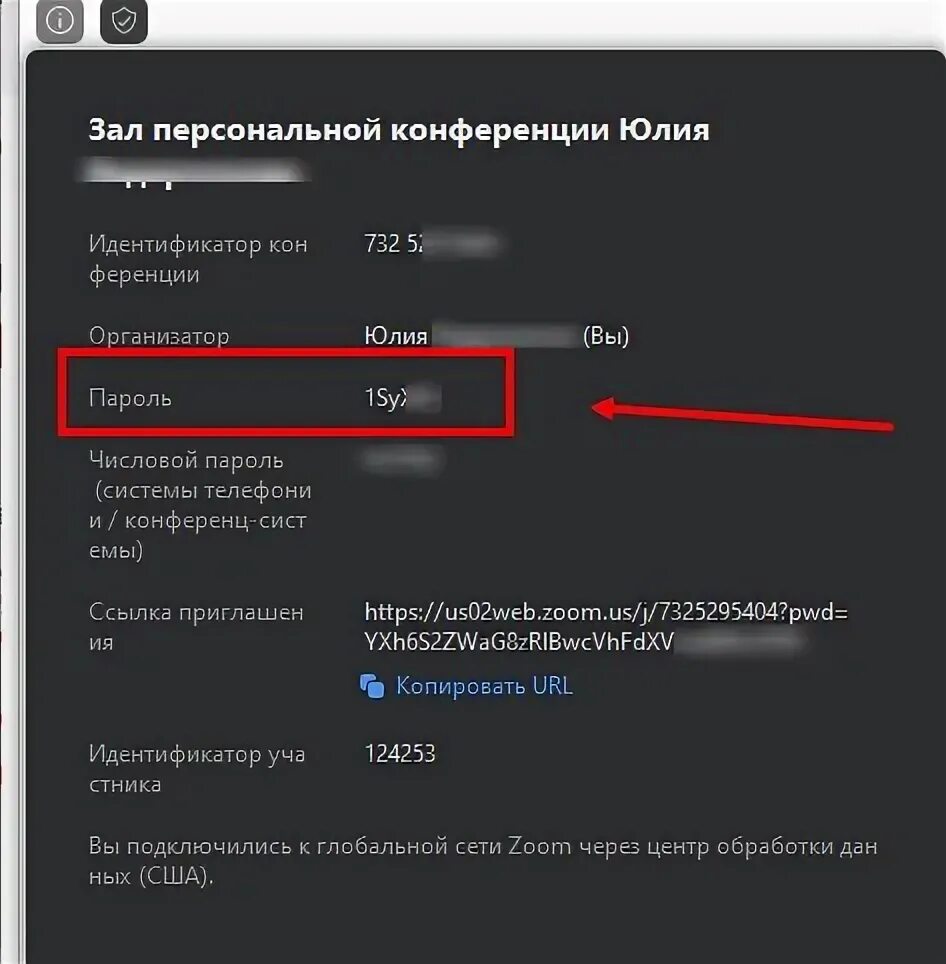Click the Зал персональной конференции Юлия title
946x964 pixels.
[399, 130]
